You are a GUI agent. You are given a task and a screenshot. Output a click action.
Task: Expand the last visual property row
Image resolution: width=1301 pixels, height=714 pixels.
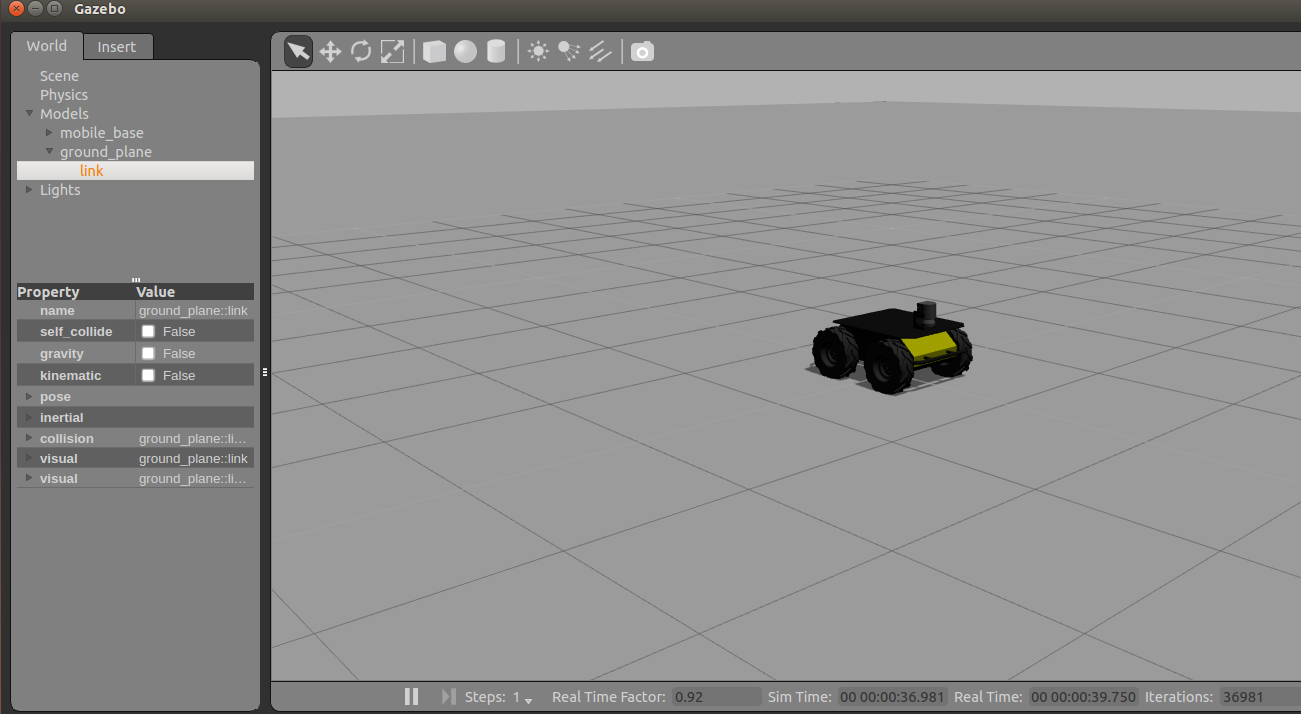click(x=29, y=479)
